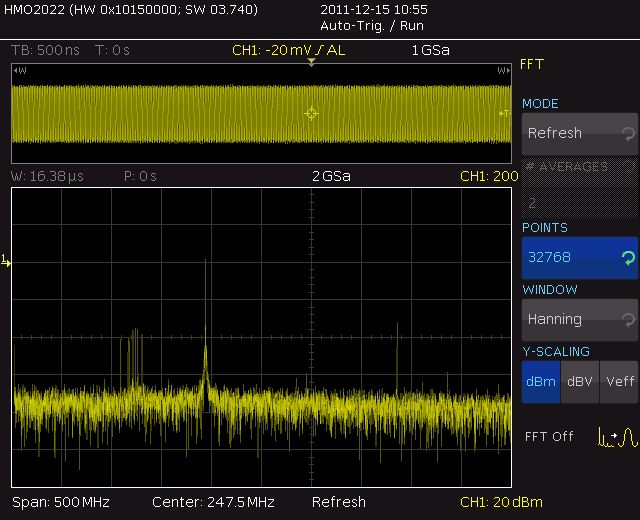The image size is (640, 520).
Task: Click the T: 0 s readout
Action: click(x=112, y=50)
